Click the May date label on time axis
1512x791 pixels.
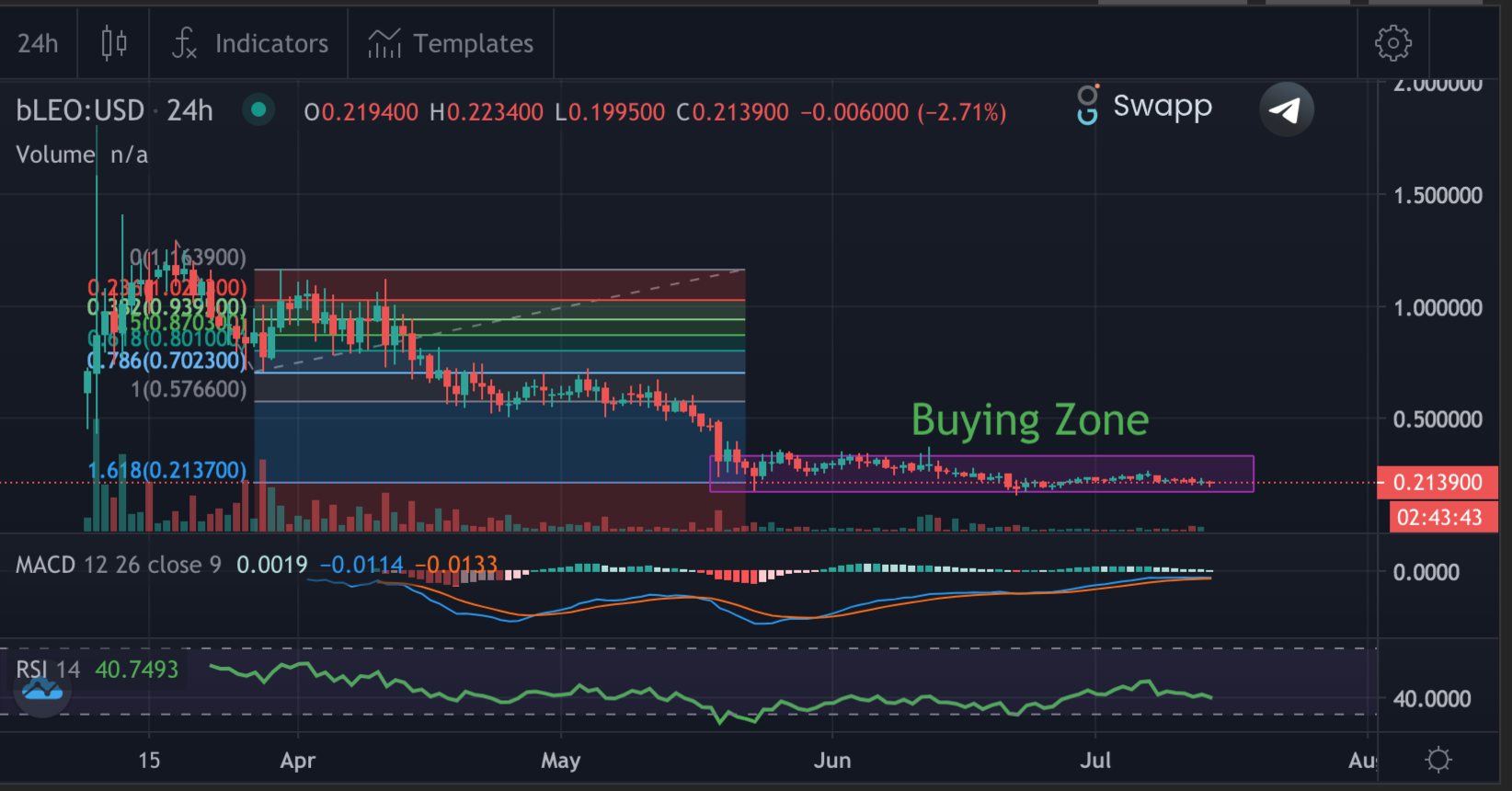pyautogui.click(x=561, y=761)
